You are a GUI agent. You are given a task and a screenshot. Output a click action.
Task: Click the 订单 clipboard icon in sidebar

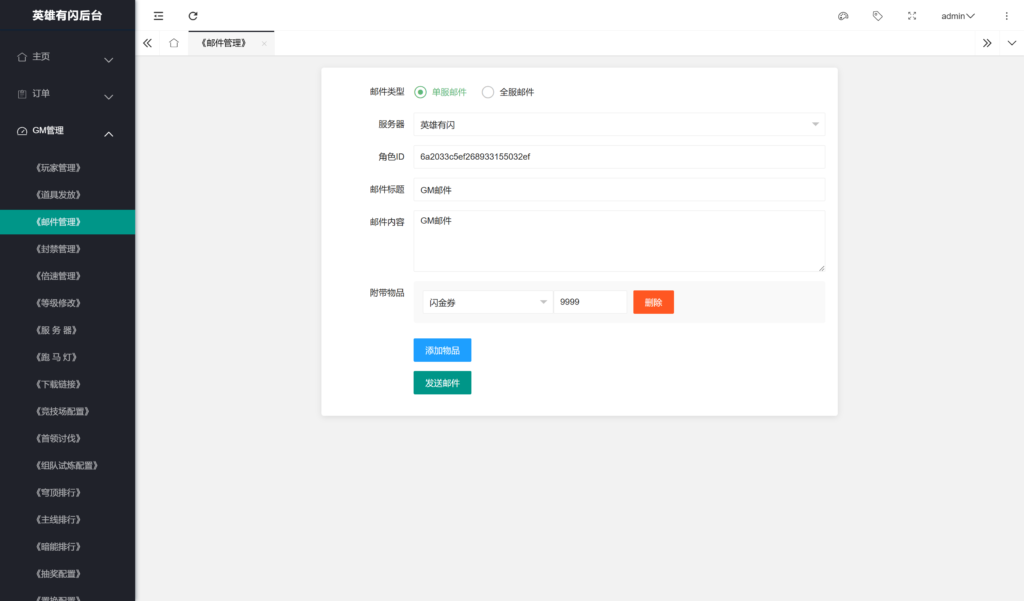pyautogui.click(x=22, y=94)
